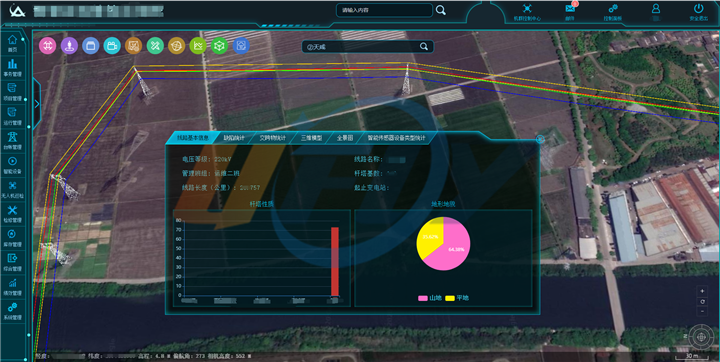
Task: Open the 交跨物统计 tab
Action: coord(272,138)
